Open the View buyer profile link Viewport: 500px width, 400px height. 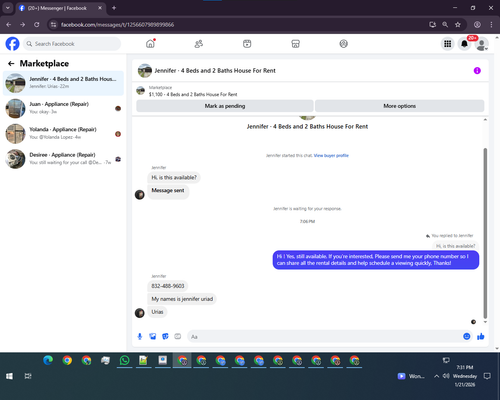[x=331, y=155]
